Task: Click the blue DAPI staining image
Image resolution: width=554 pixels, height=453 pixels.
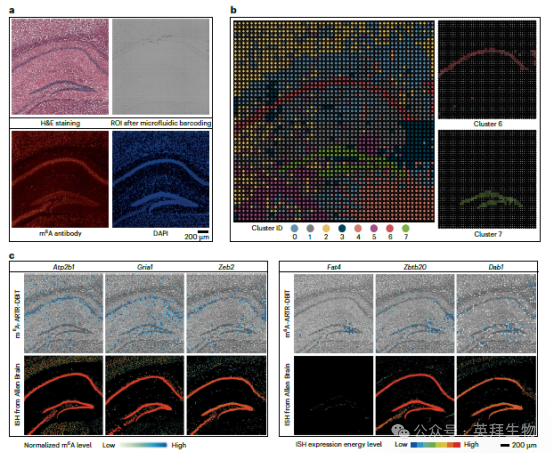Action: (161, 179)
